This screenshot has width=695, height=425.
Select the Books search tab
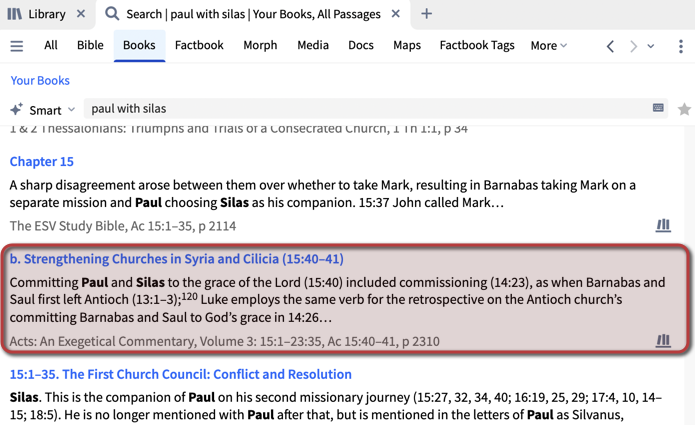(139, 45)
